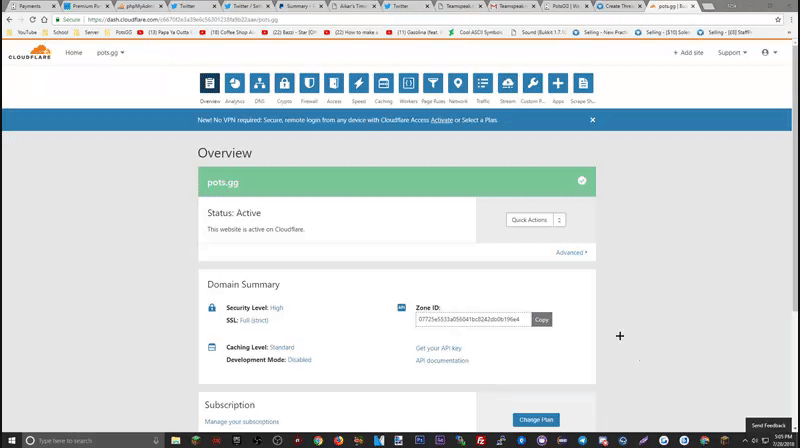Open Google Chrome from the taskbar
The image size is (800, 448).
pos(318,440)
